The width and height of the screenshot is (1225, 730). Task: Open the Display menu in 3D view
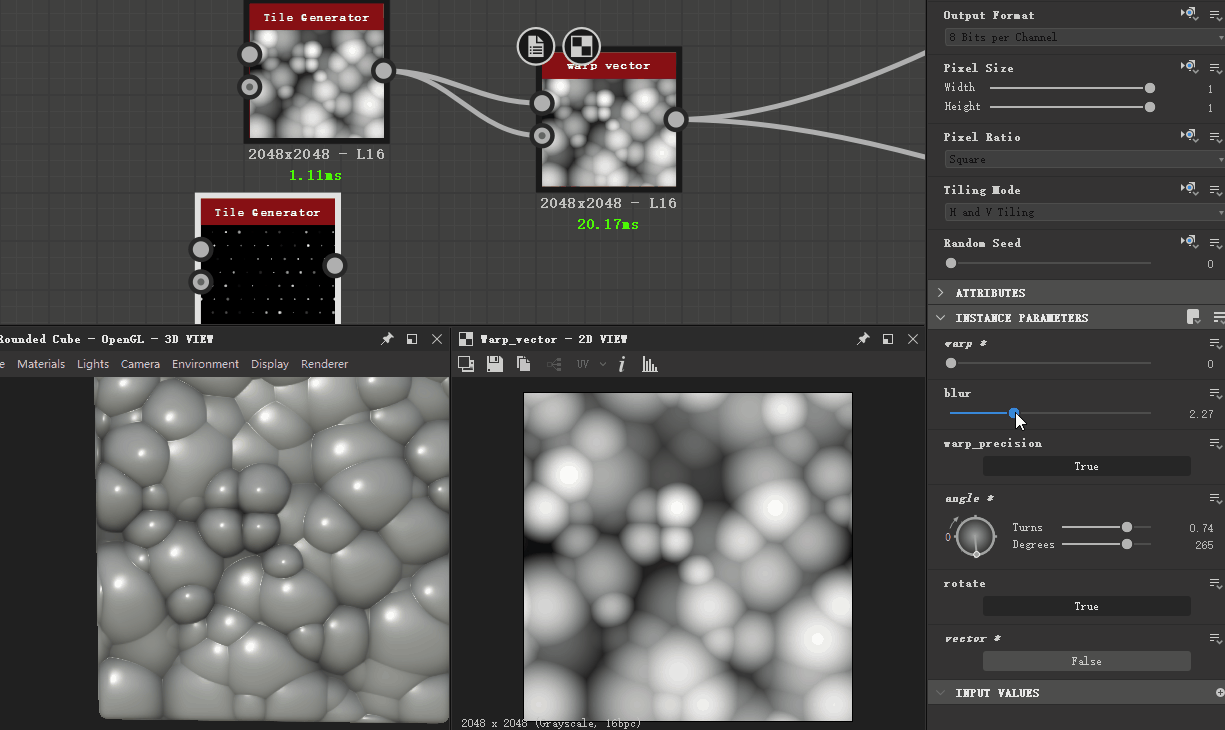pyautogui.click(x=270, y=364)
